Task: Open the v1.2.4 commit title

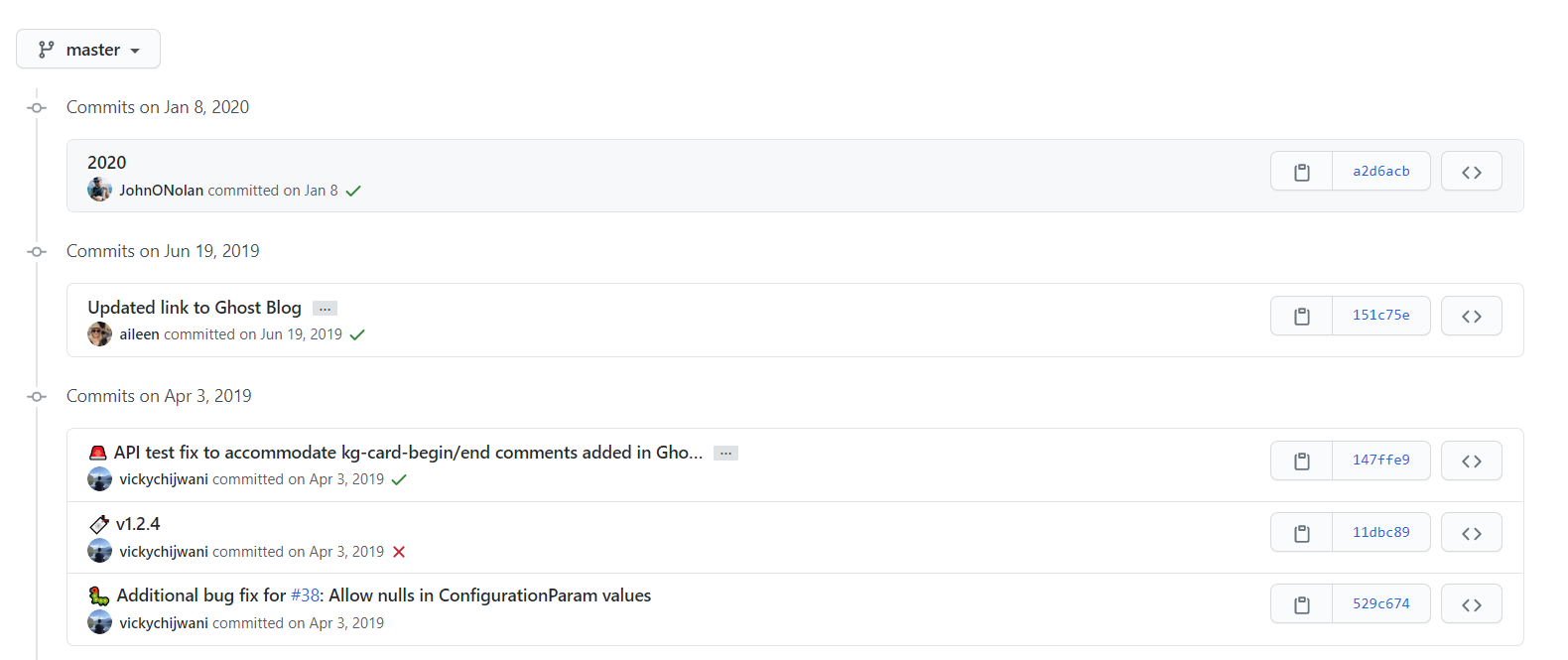Action: [138, 524]
